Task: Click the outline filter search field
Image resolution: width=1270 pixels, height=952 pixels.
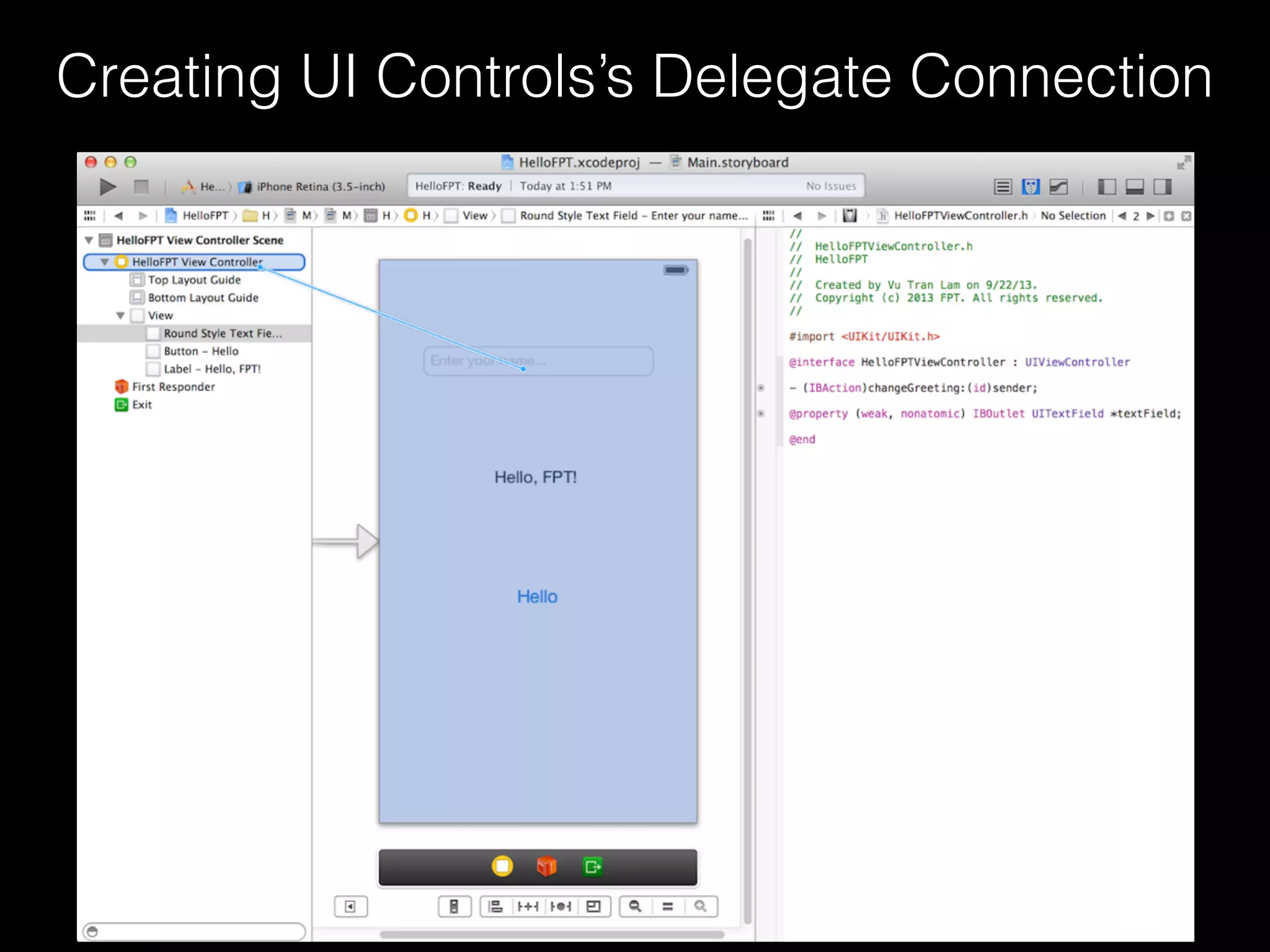Action: [194, 932]
